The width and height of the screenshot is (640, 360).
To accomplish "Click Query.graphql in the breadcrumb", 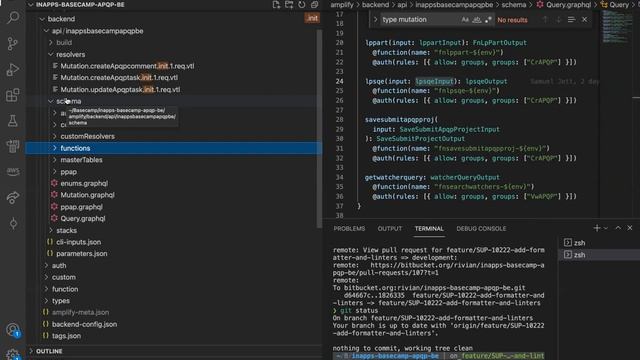I will pyautogui.click(x=568, y=4).
